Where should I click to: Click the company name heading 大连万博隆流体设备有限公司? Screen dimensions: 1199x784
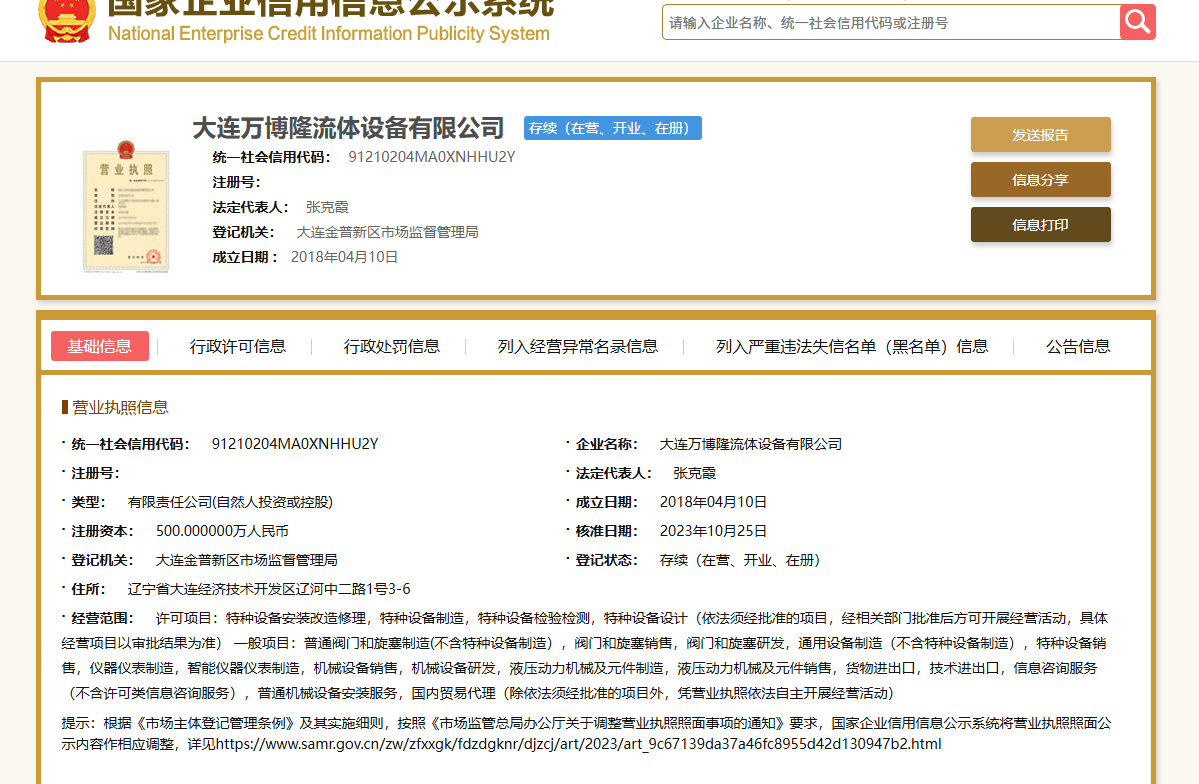[348, 128]
